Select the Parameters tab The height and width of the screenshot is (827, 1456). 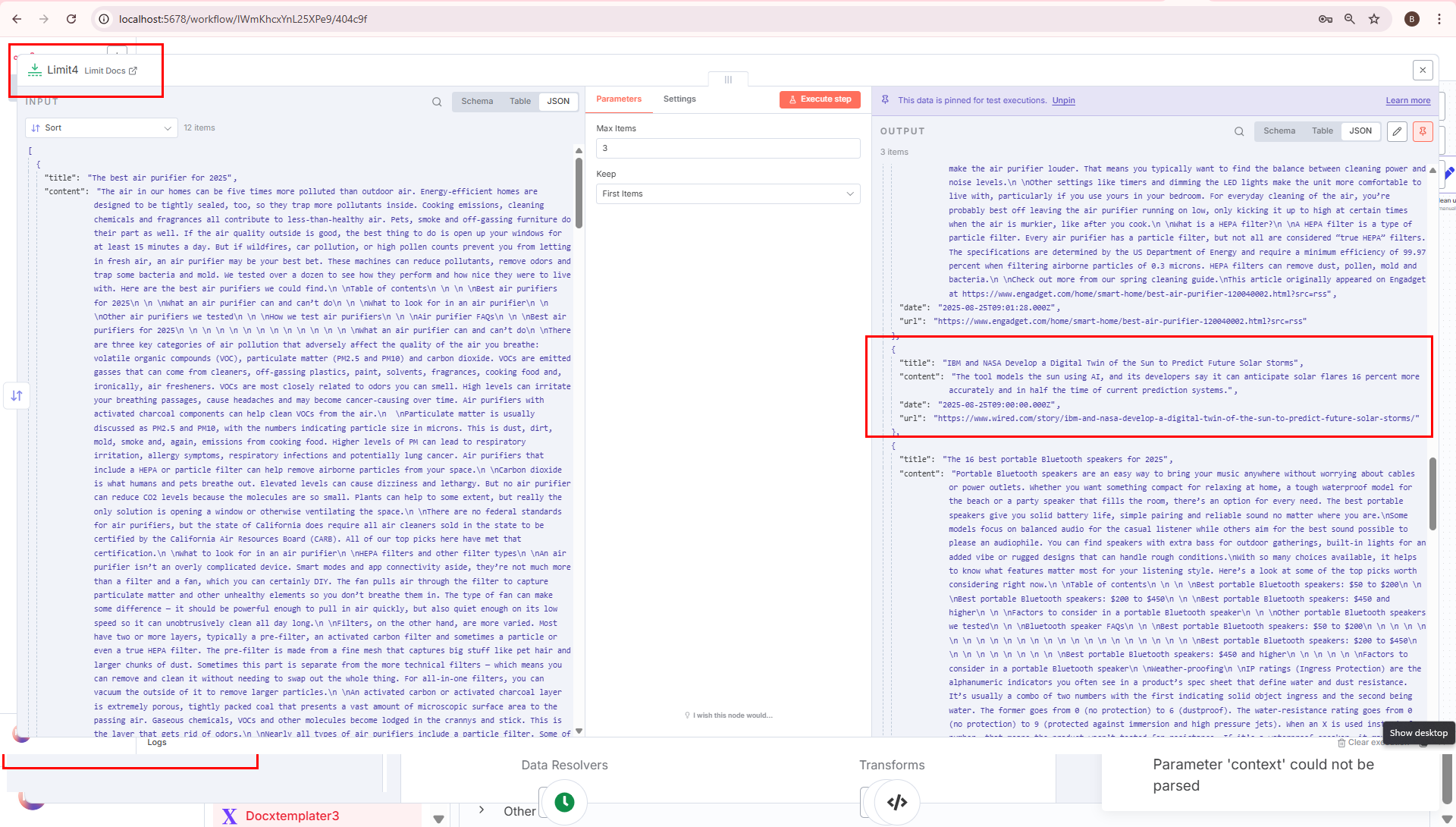click(619, 99)
